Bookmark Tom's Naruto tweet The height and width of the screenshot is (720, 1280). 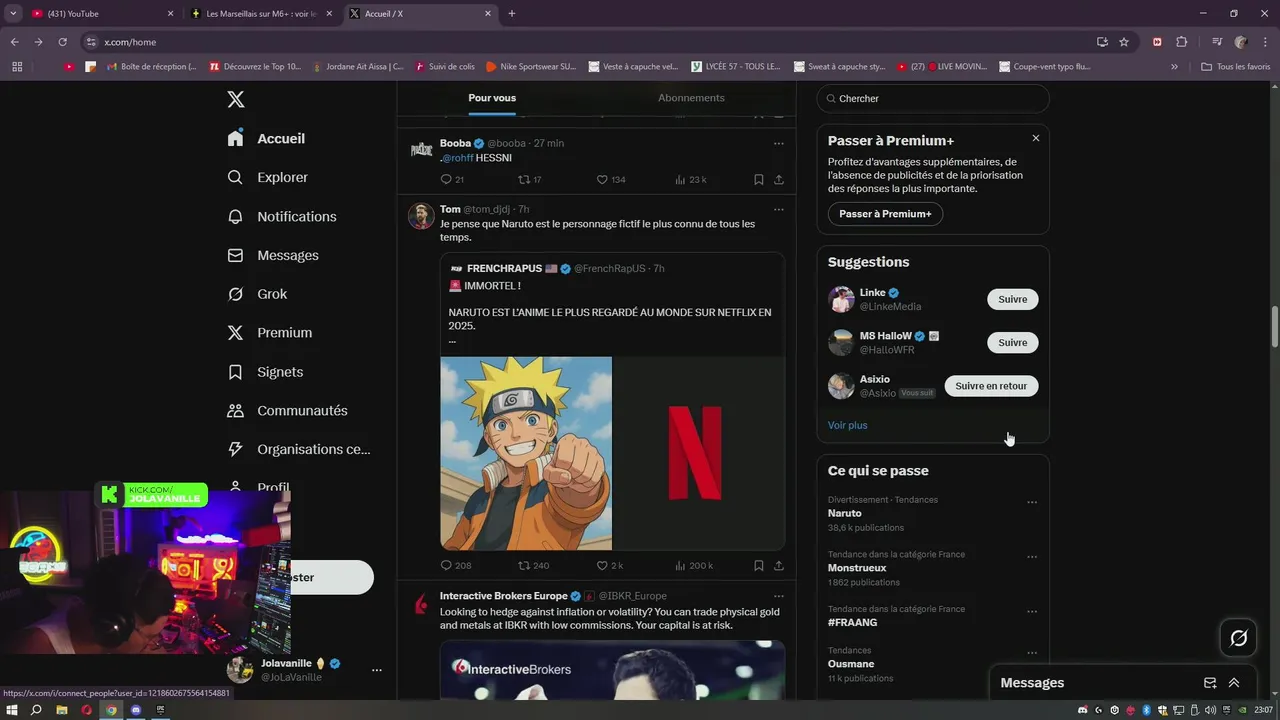pos(758,566)
